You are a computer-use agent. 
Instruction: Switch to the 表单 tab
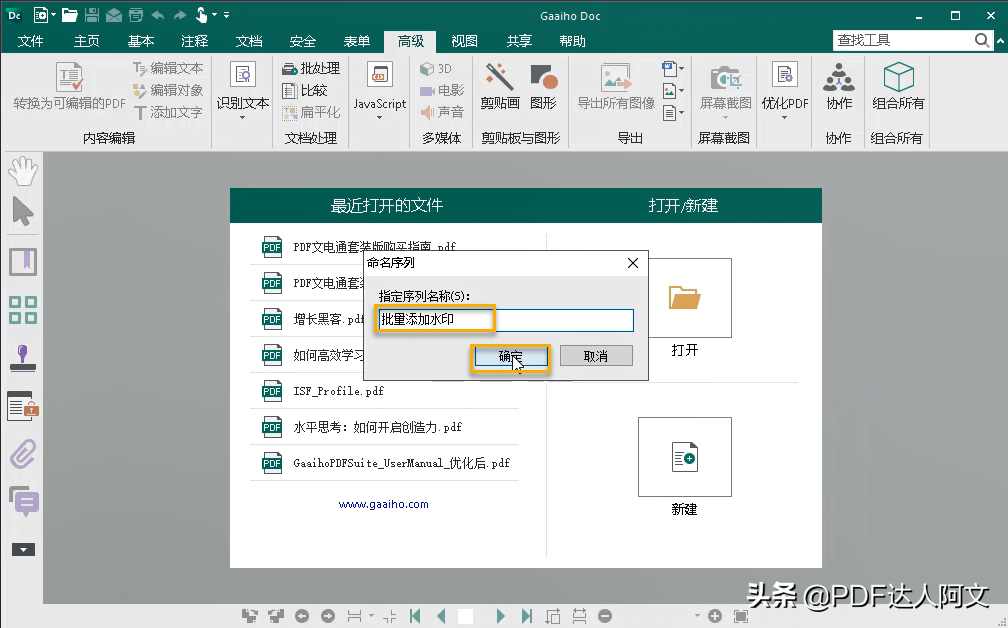356,41
